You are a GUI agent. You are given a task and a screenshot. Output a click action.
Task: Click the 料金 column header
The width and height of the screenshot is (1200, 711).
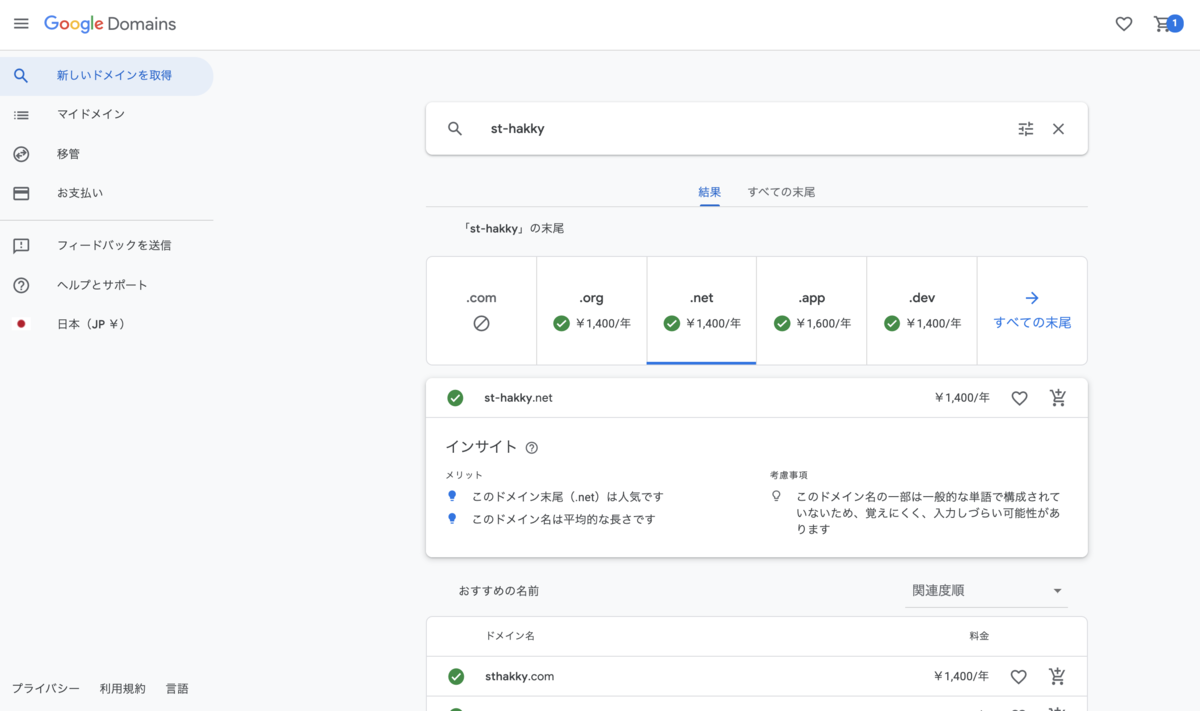pos(979,636)
